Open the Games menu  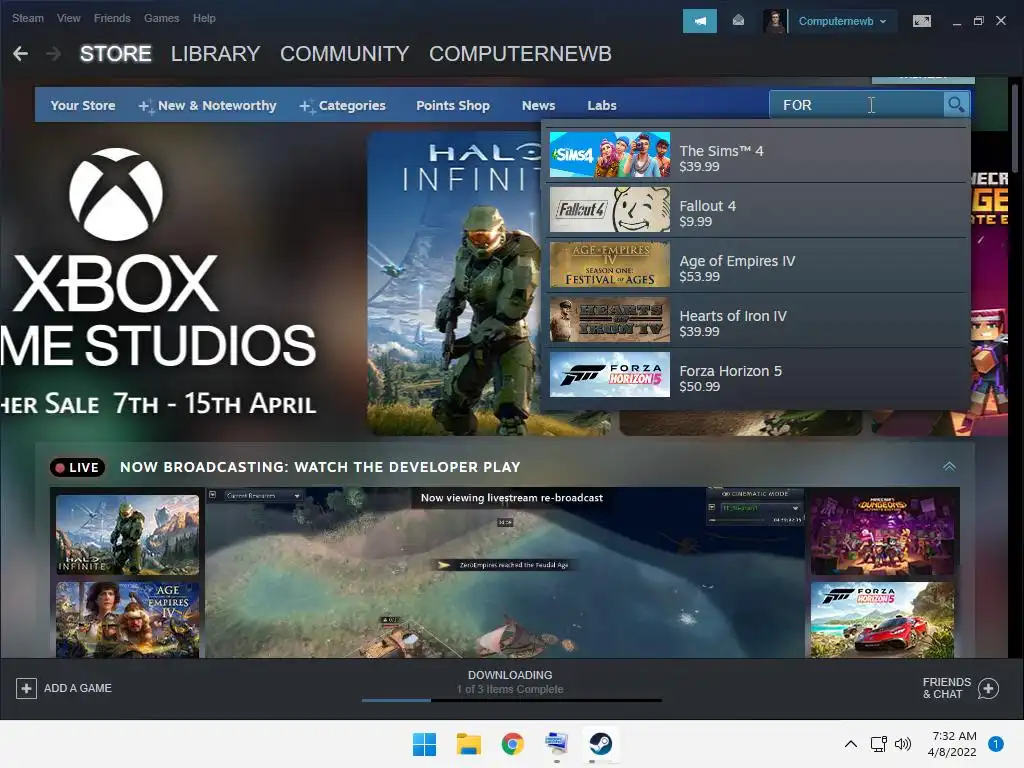pyautogui.click(x=161, y=18)
